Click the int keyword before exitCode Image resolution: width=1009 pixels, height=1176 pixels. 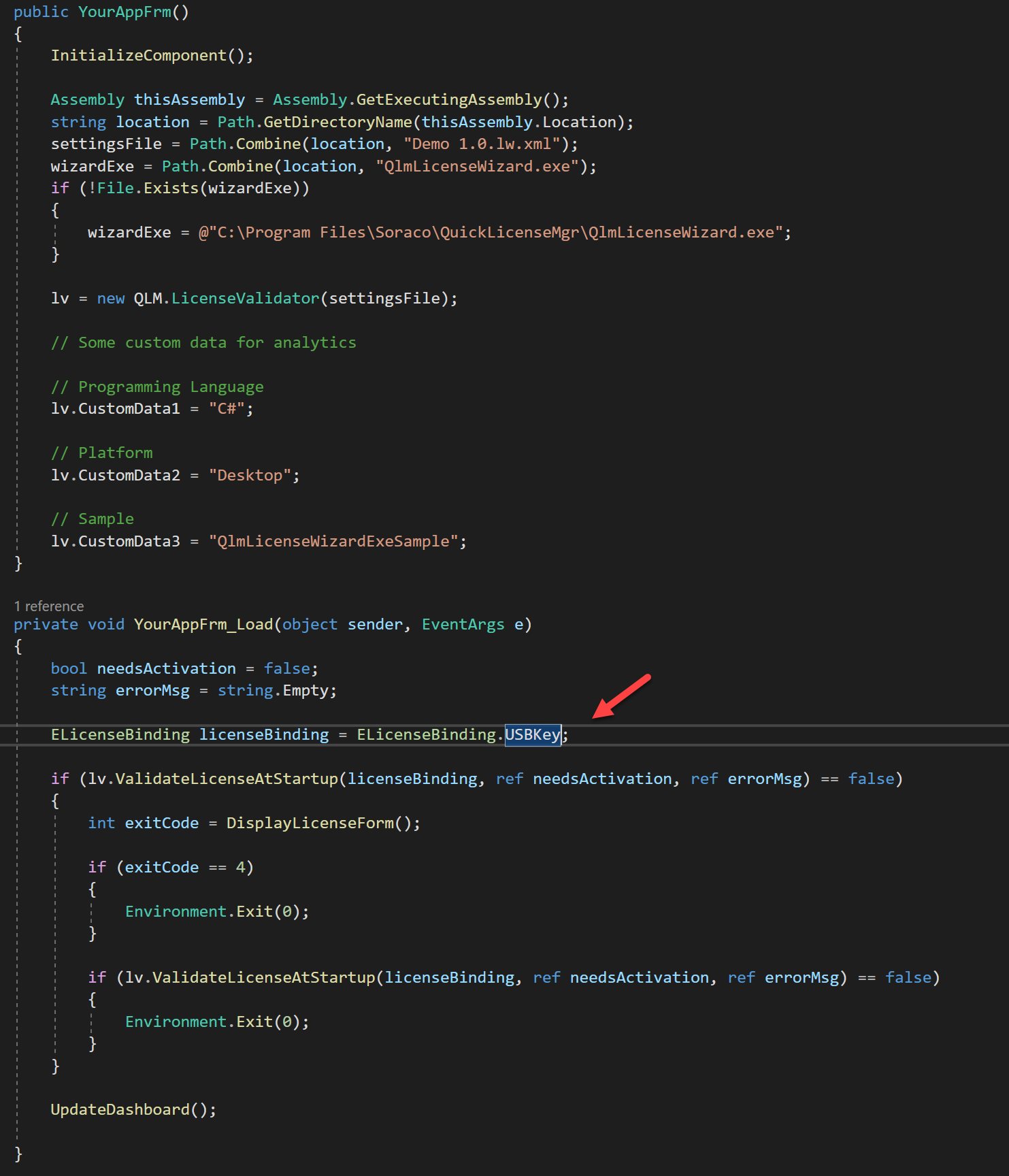point(101,823)
